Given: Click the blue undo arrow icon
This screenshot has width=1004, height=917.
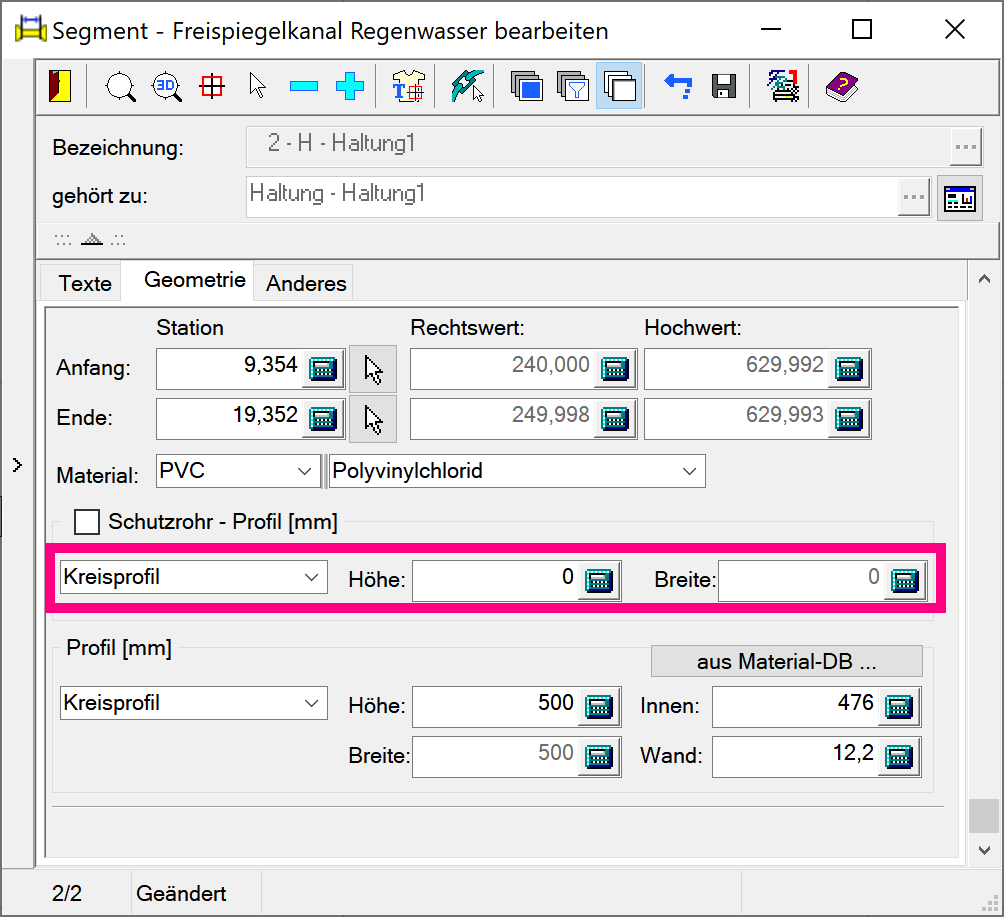Looking at the screenshot, I should click(679, 87).
